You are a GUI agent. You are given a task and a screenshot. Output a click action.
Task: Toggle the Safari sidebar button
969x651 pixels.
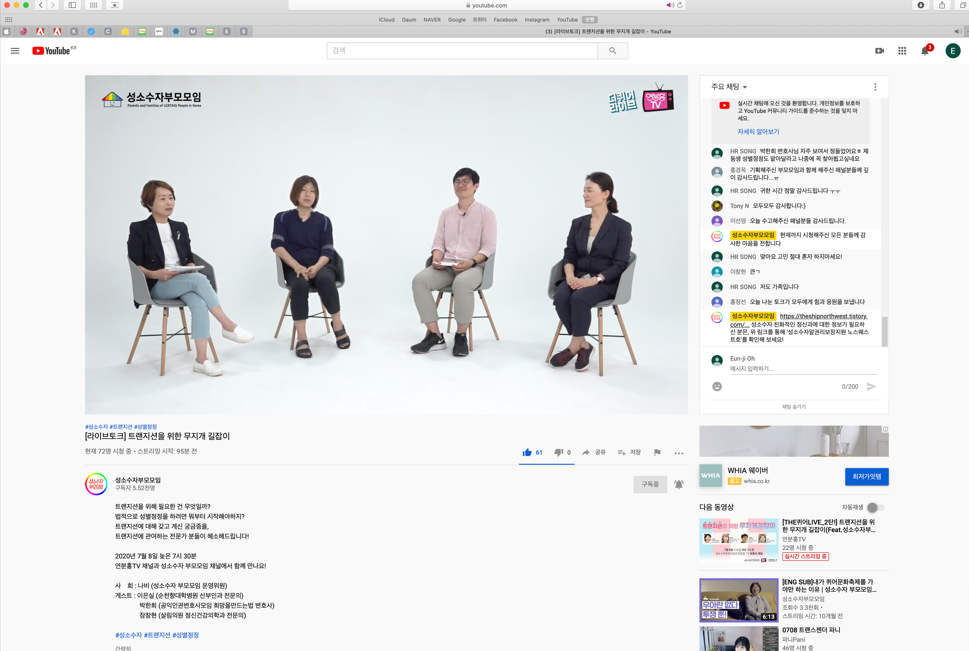pos(72,5)
